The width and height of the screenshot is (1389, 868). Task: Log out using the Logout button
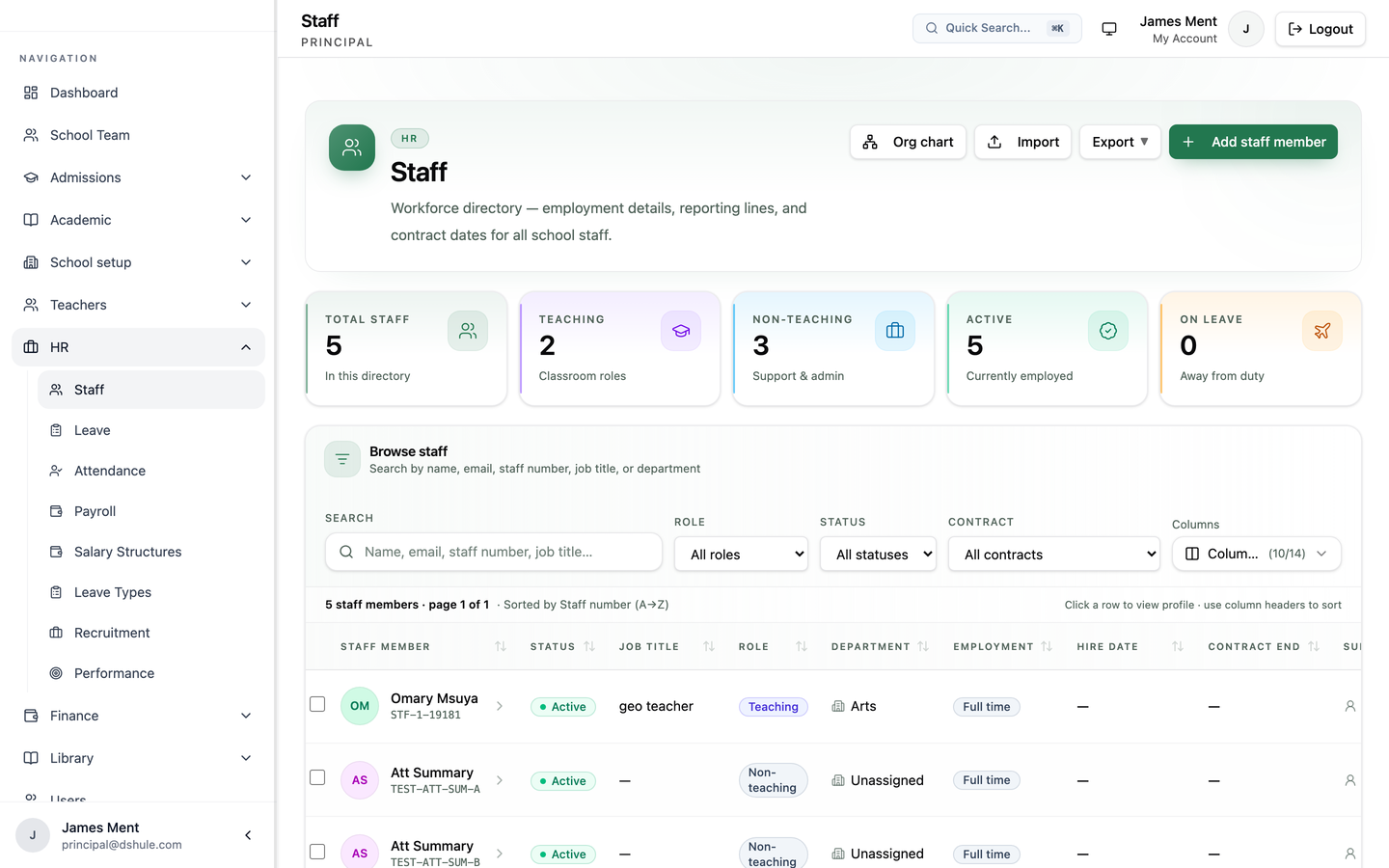pos(1320,29)
